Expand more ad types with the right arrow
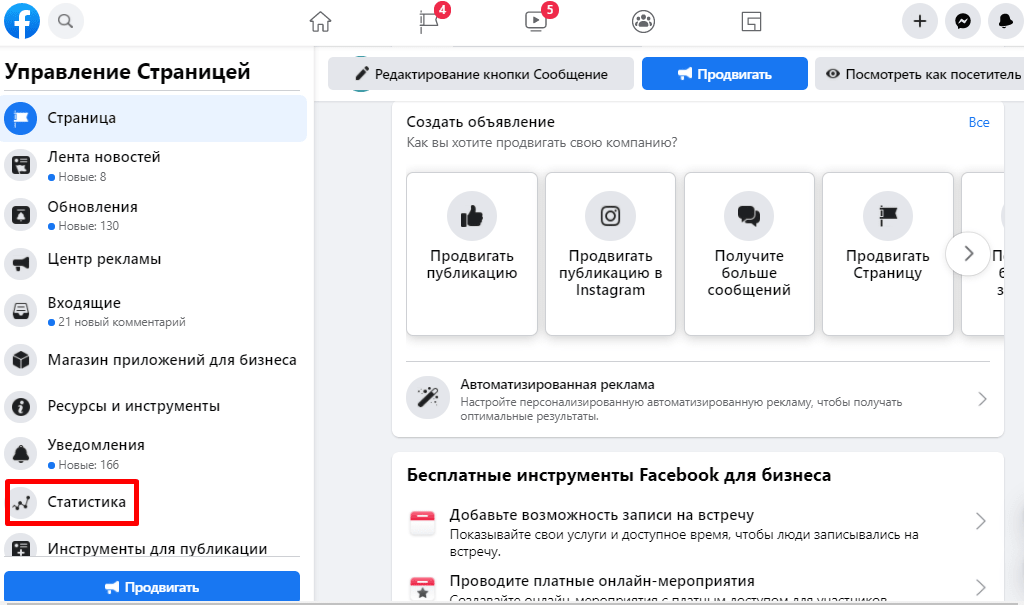The image size is (1024, 605). tap(968, 254)
